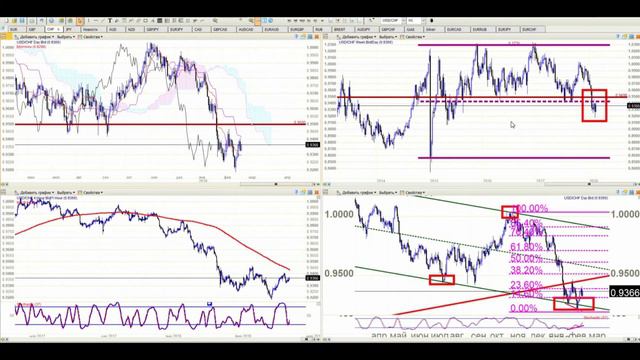Screen dimensions: 640x360
Task: Click the 61.80% Fibonacci level label
Action: (527, 247)
